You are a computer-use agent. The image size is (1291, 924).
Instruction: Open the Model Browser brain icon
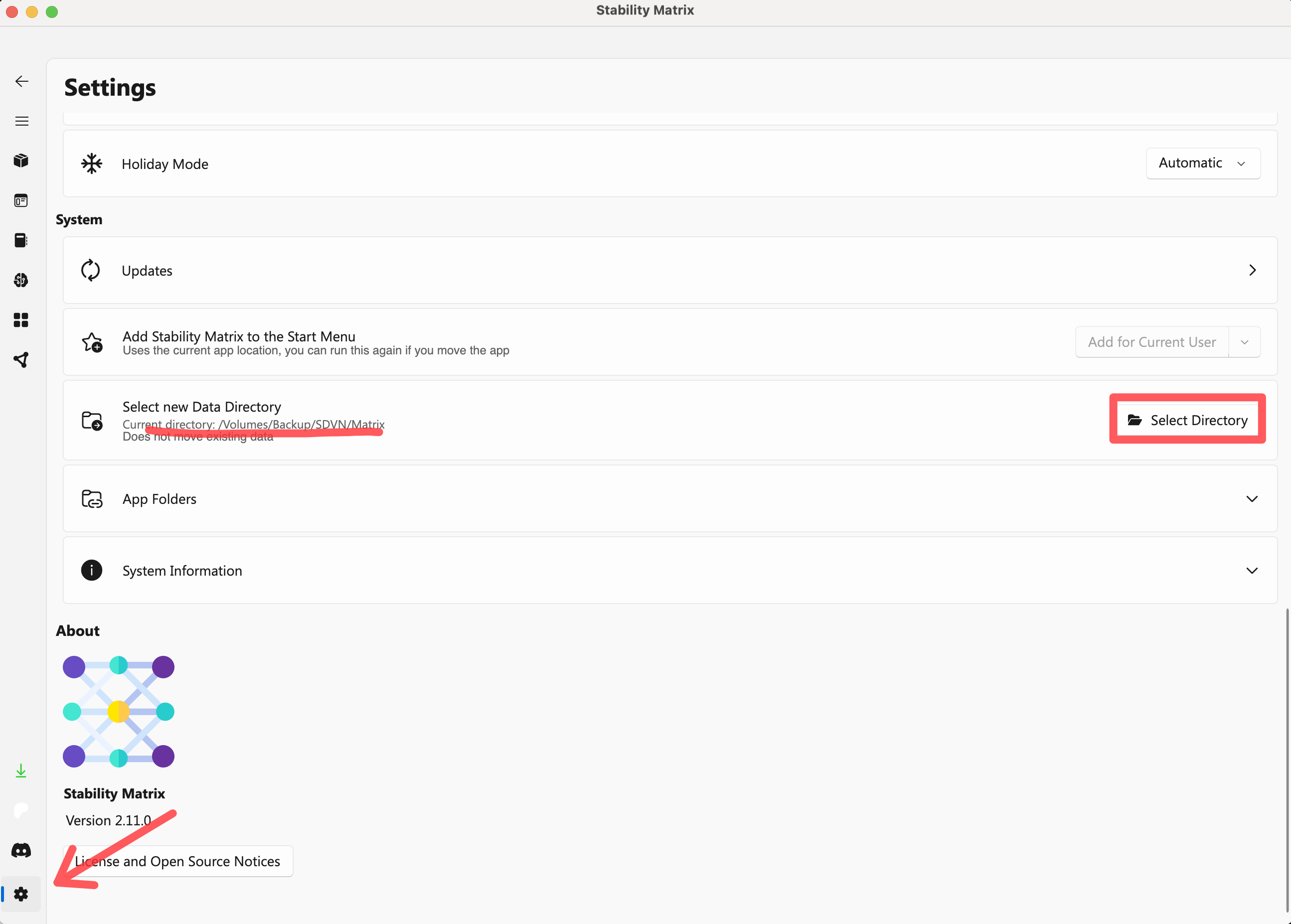[21, 280]
